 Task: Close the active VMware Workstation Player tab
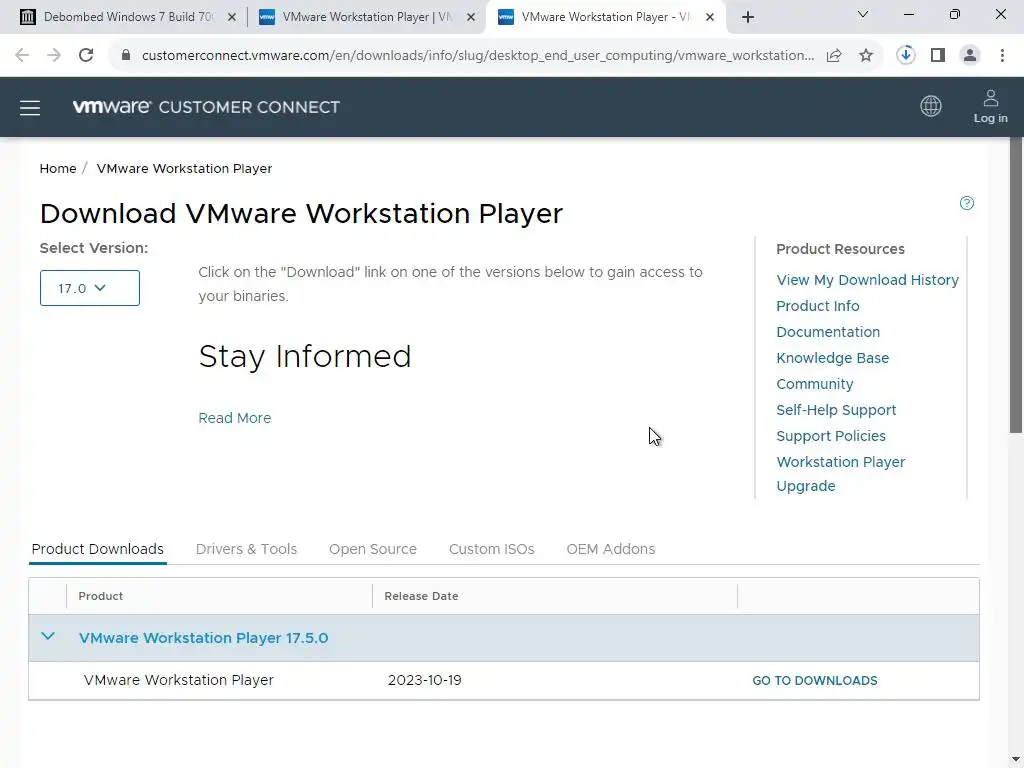click(x=710, y=17)
